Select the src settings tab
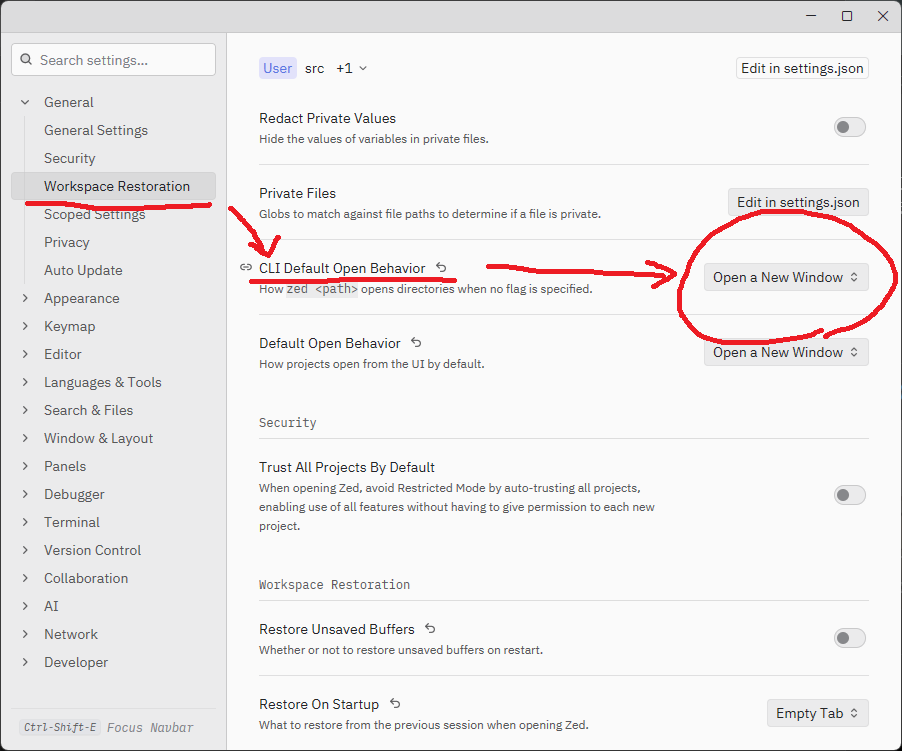902x751 pixels. [x=314, y=68]
